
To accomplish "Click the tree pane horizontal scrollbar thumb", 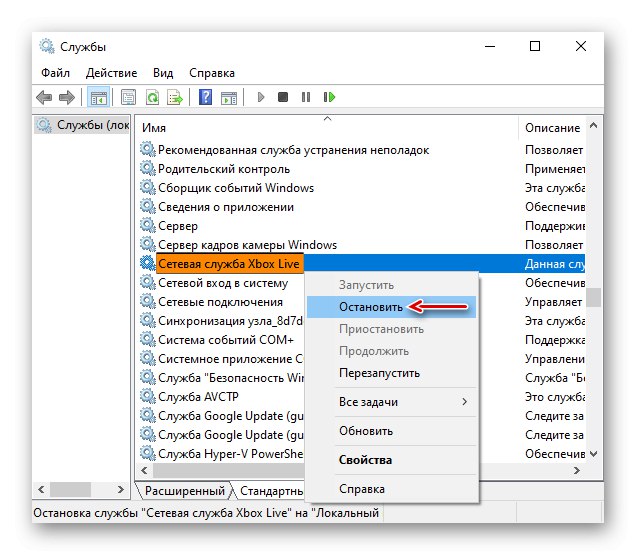I will [x=70, y=489].
